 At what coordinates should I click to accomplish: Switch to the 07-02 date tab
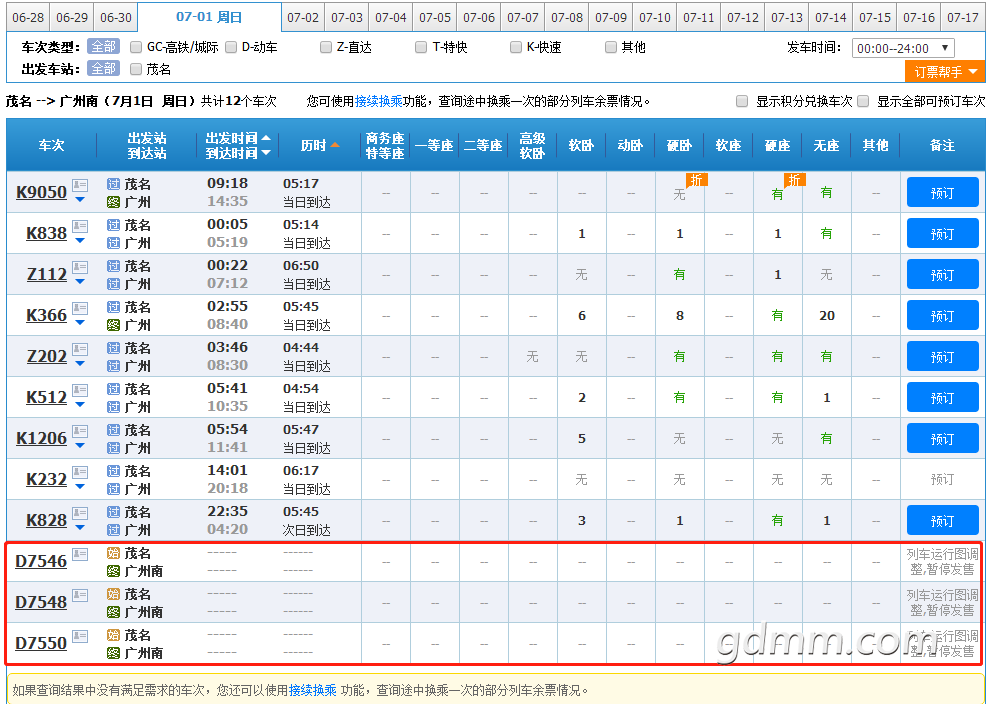click(303, 18)
